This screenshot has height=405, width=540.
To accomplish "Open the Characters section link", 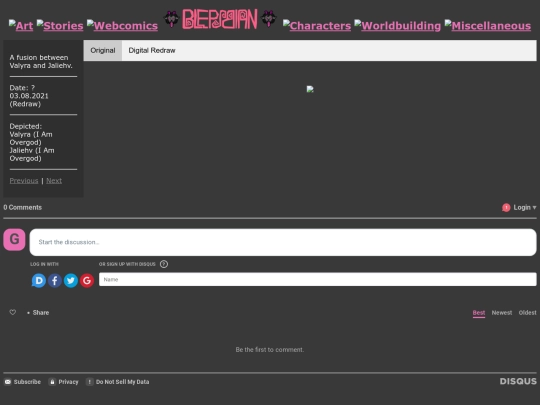I will pos(317,25).
